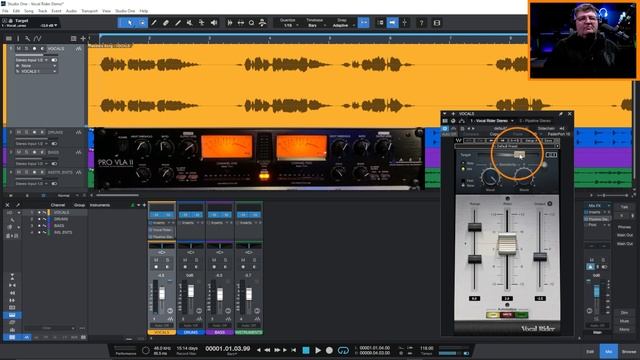Select the Arrow tool in toolbar
The image size is (640, 360).
[130, 23]
